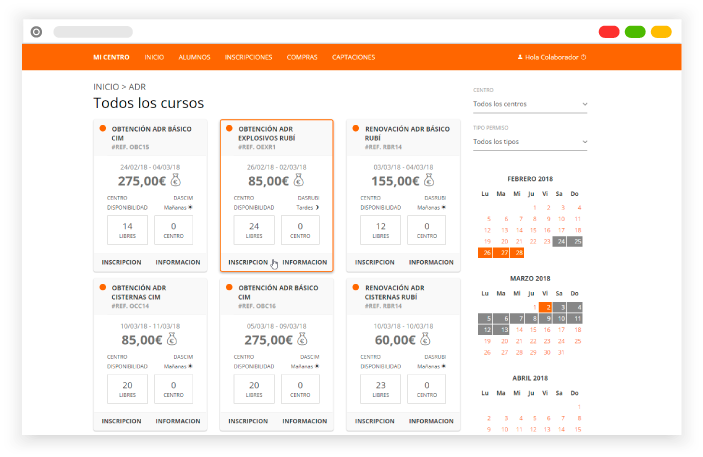Click the moon icon next to Tardes
The image size is (703, 457).
click(x=317, y=207)
